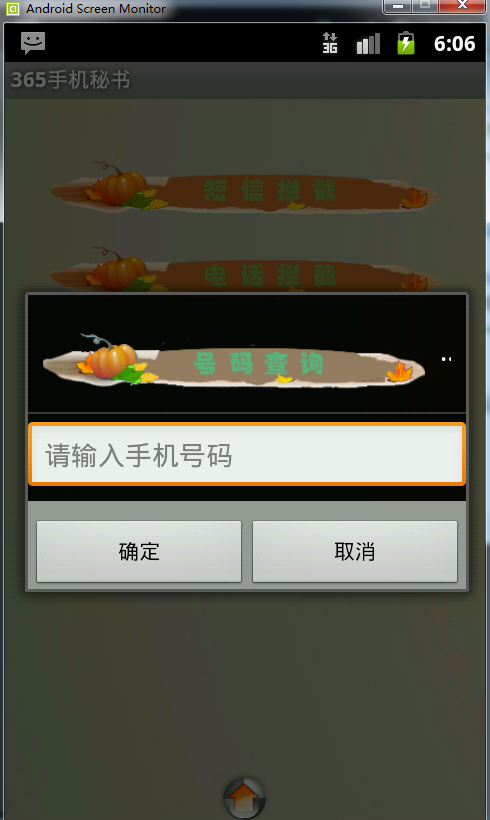The width and height of the screenshot is (490, 820).
Task: Tap the charging battery icon
Action: (406, 43)
